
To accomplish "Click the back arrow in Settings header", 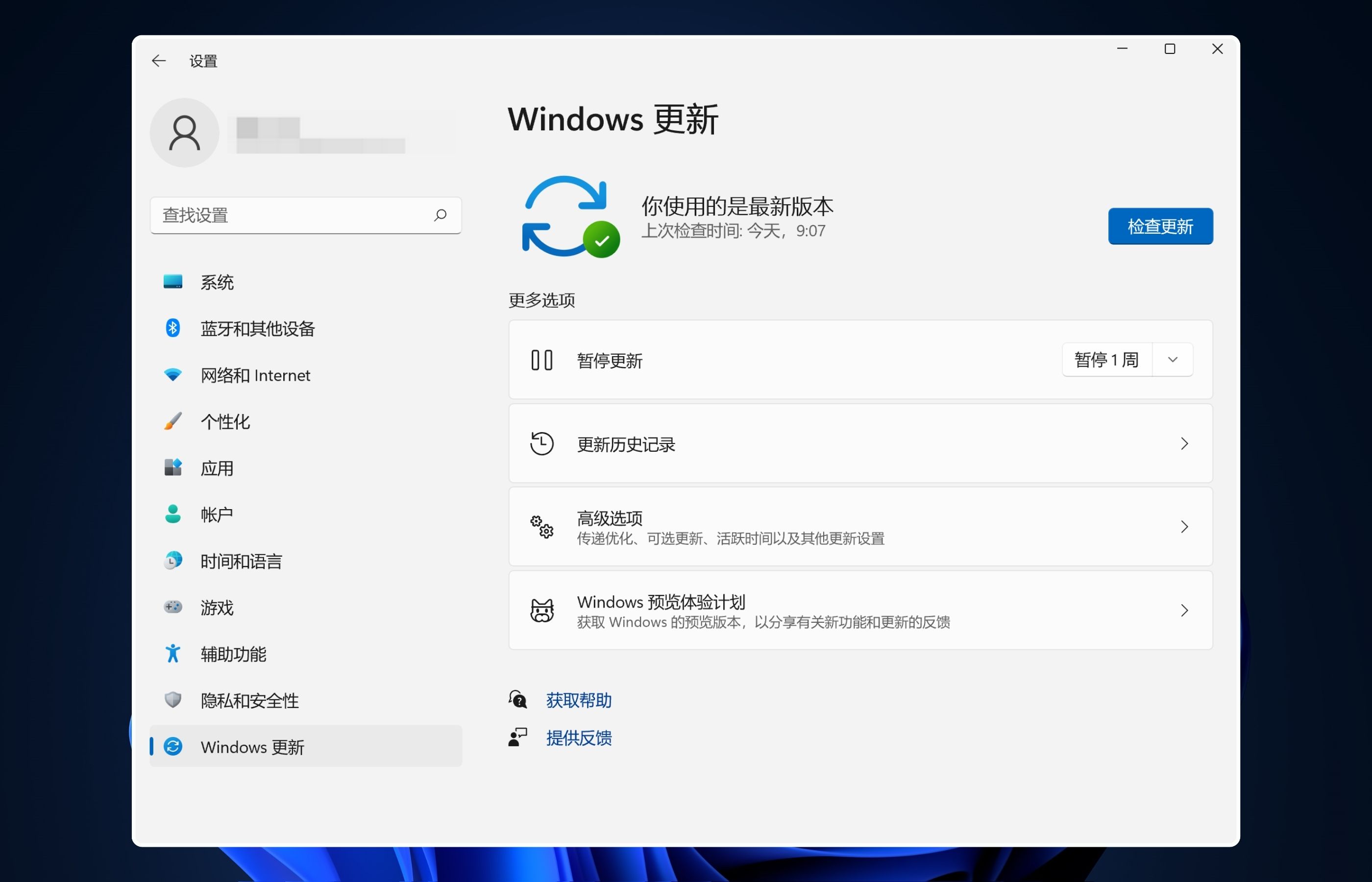I will (x=159, y=61).
